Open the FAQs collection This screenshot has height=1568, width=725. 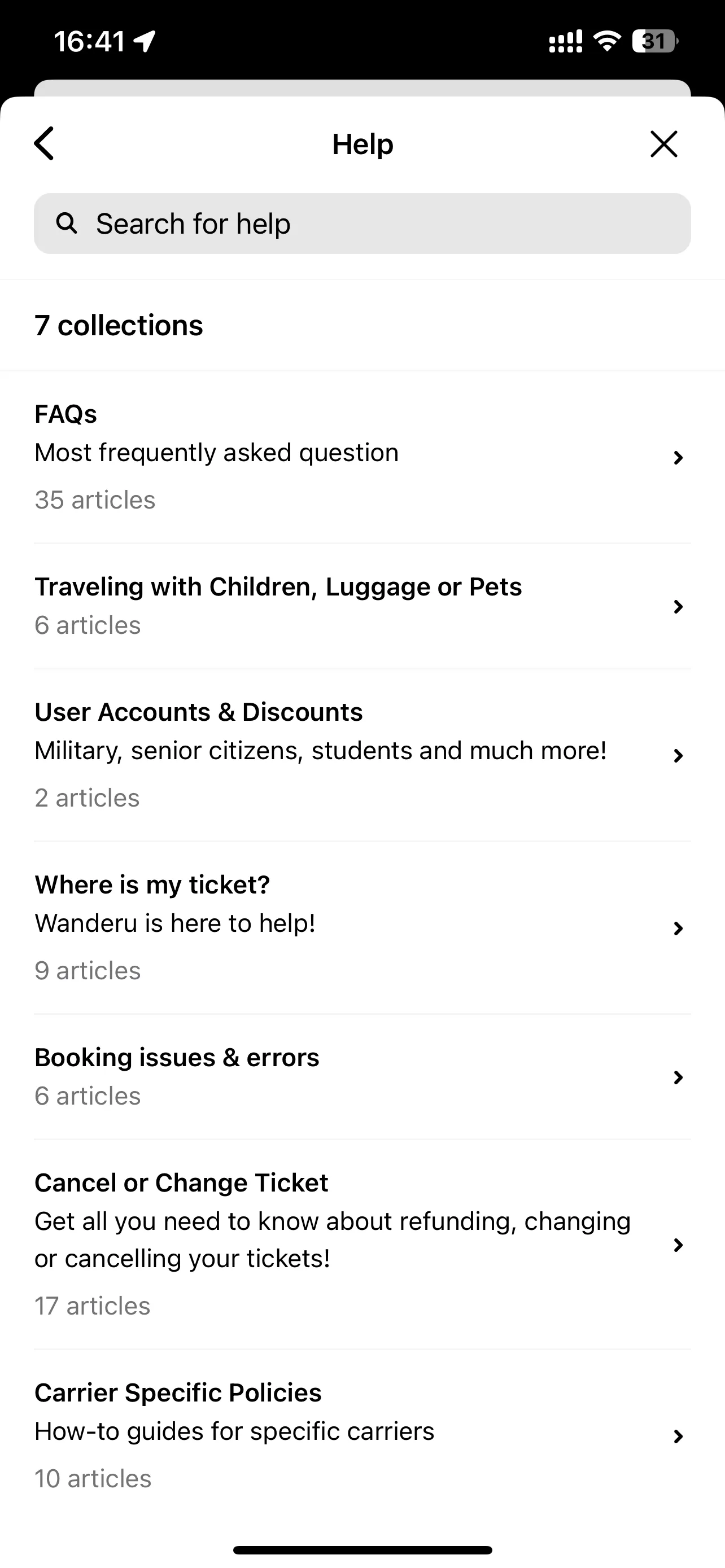point(362,457)
